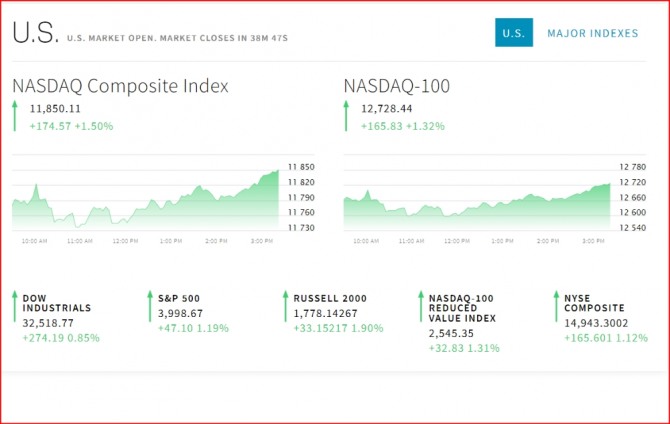The height and width of the screenshot is (424, 670).
Task: Open NASDAQ-100 Reduced Value Index link
Action: pyautogui.click(x=463, y=308)
